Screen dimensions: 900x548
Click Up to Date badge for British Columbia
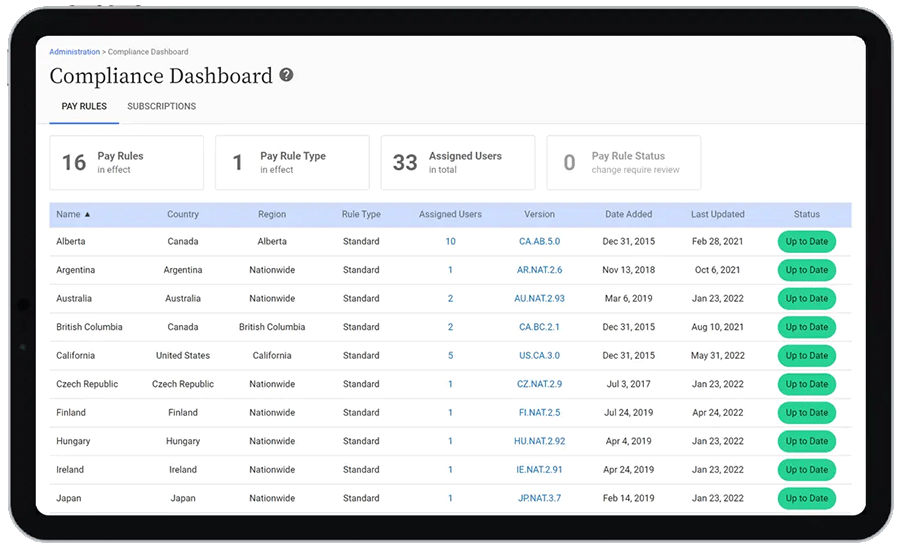(x=806, y=327)
